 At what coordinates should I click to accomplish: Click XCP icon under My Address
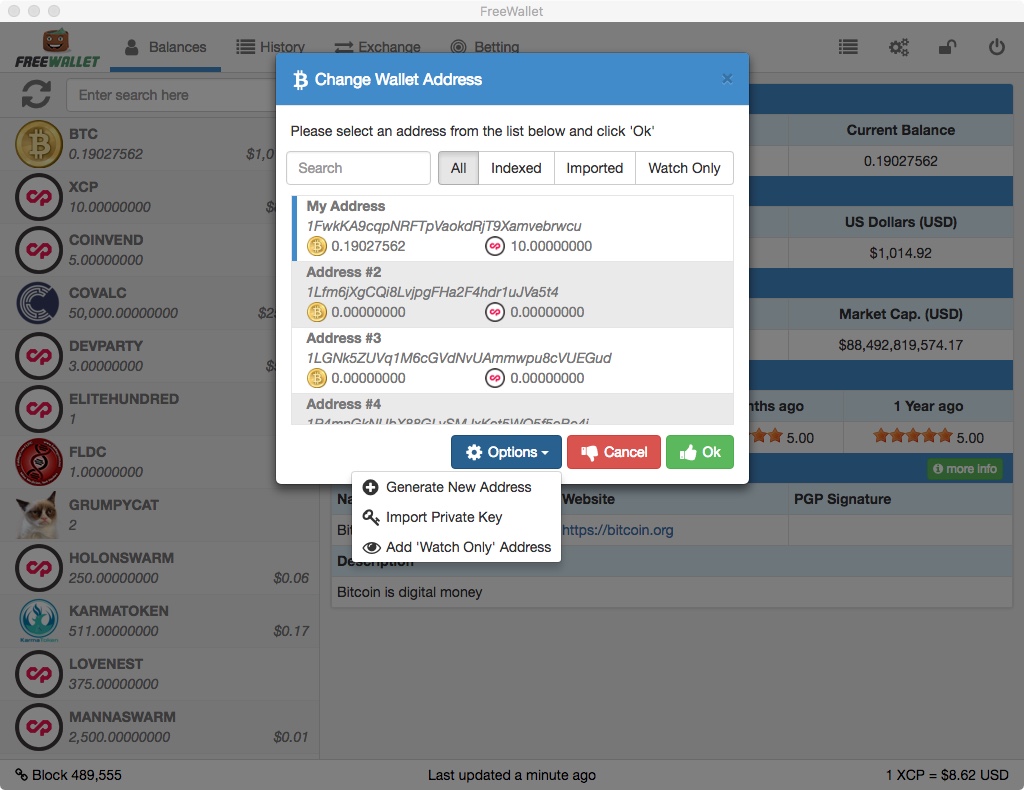point(495,246)
